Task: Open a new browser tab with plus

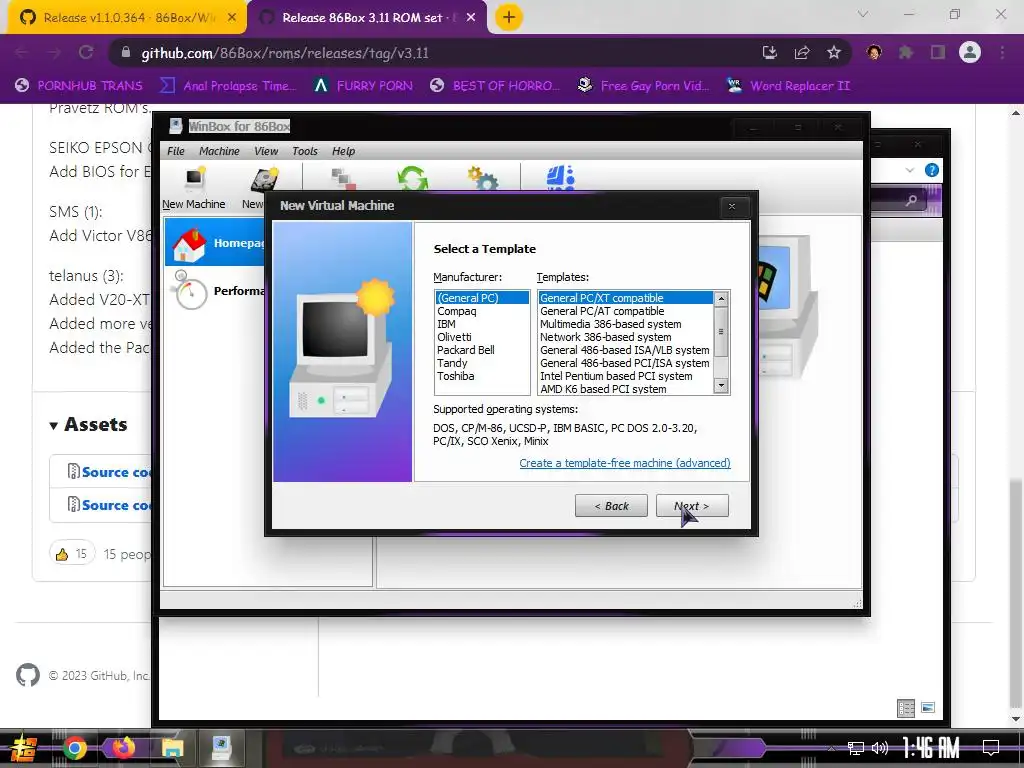Action: coord(509,18)
